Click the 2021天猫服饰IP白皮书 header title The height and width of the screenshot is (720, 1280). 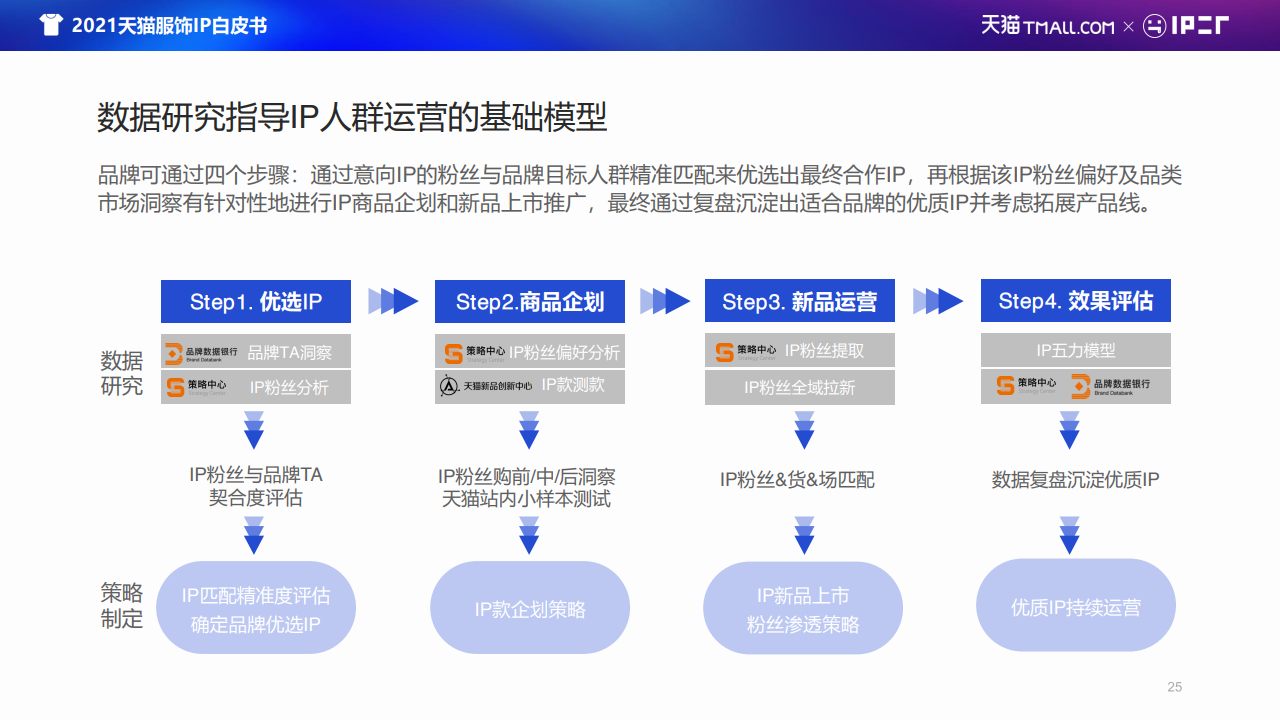[x=169, y=26]
